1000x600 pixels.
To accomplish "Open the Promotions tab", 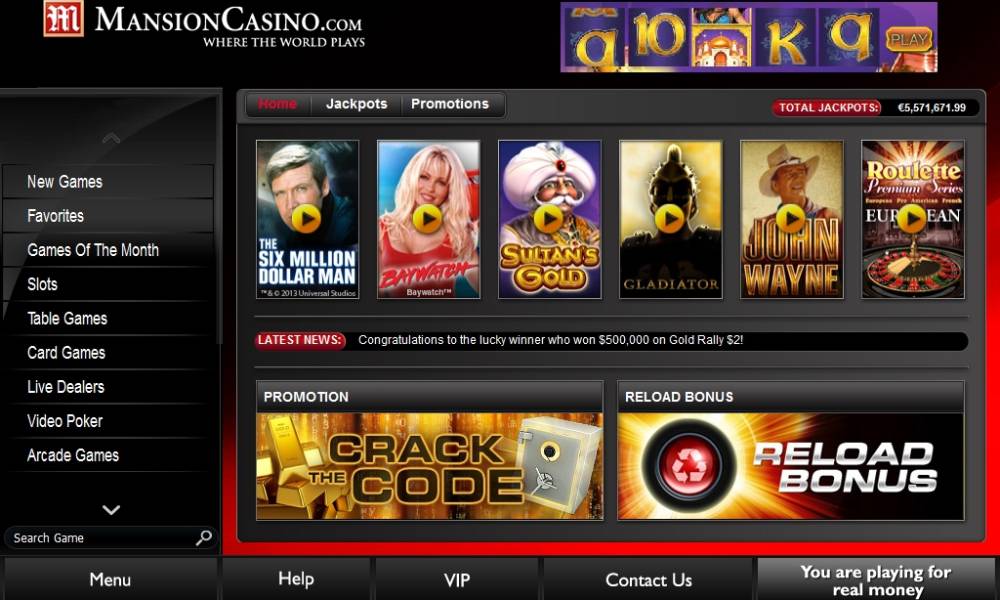I will (x=450, y=104).
